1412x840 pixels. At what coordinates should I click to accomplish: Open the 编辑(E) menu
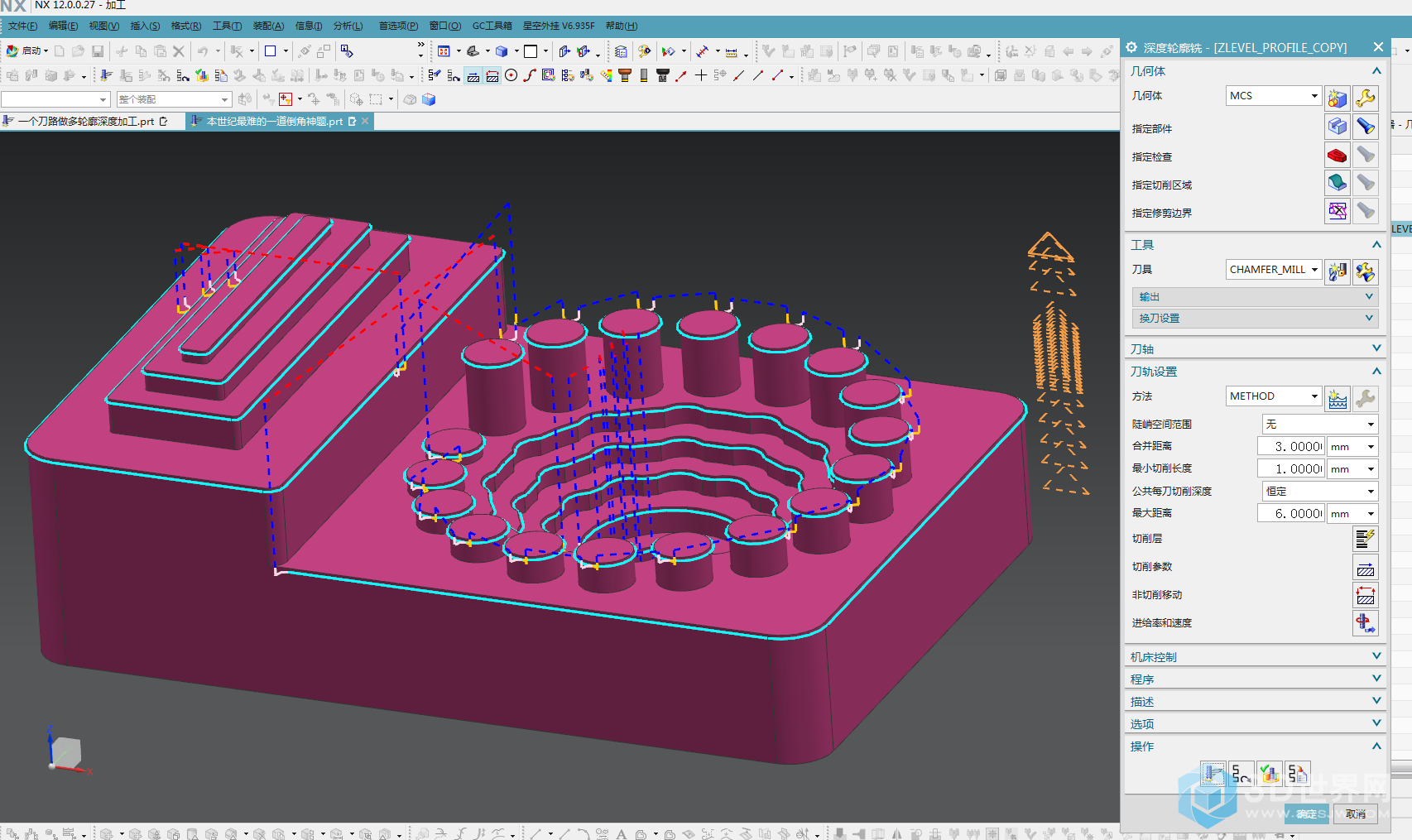63,26
